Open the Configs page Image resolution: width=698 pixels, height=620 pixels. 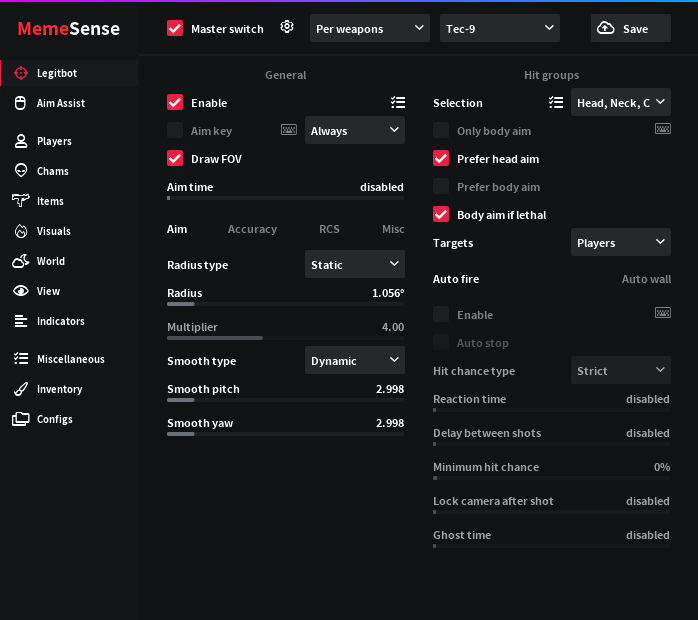coord(54,419)
